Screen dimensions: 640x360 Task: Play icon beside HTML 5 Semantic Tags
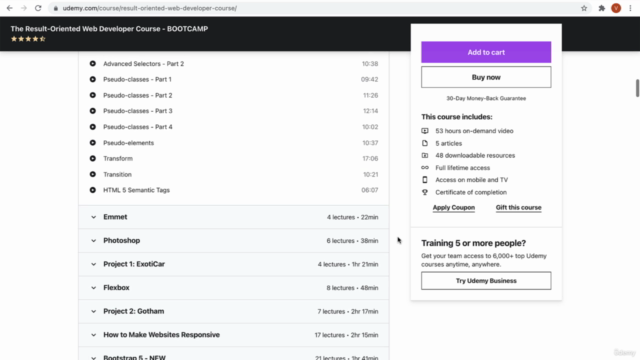[93, 190]
